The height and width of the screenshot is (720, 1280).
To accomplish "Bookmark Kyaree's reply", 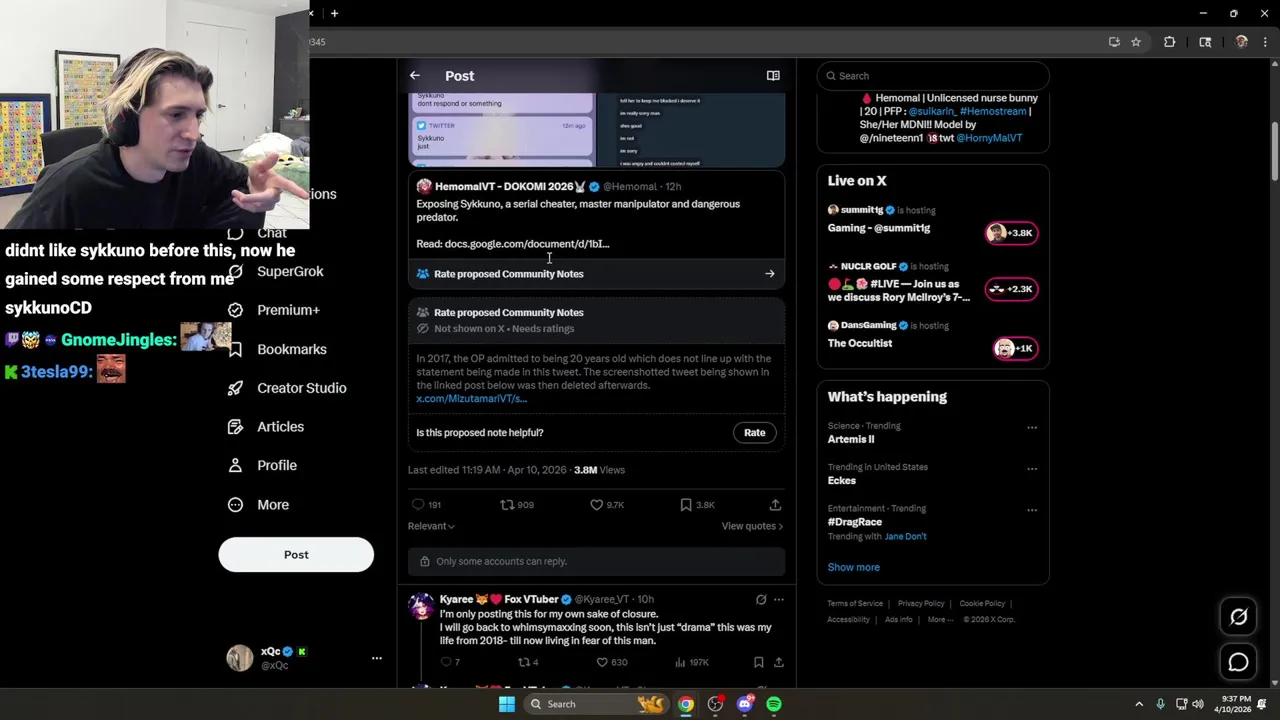I will [x=758, y=662].
